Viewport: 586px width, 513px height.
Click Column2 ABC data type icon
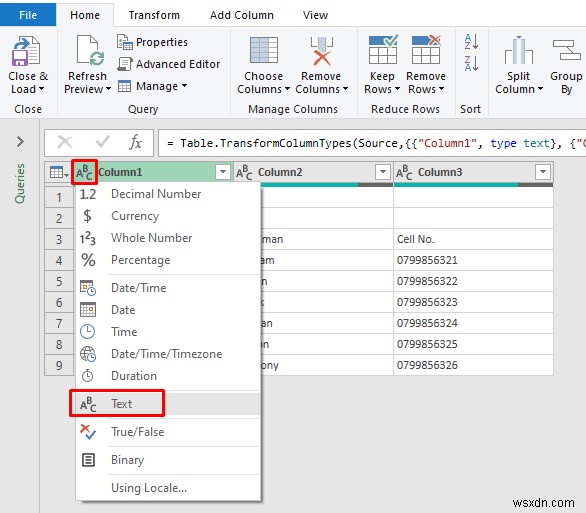[x=244, y=172]
